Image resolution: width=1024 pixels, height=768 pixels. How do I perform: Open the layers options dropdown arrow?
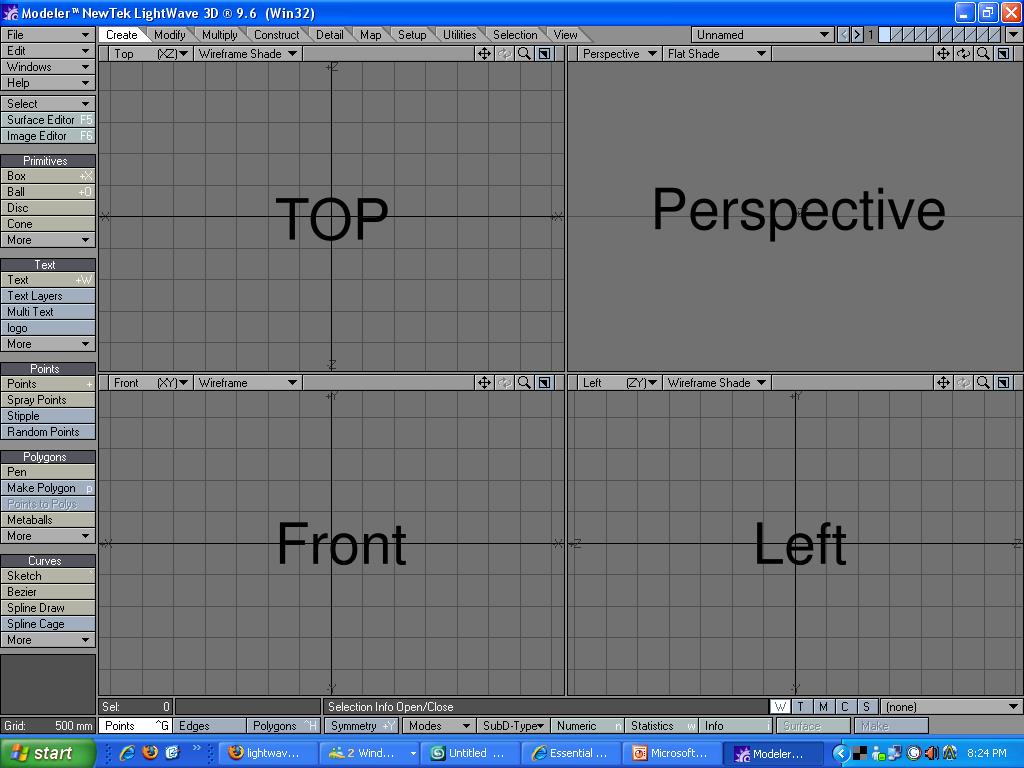click(x=1013, y=35)
